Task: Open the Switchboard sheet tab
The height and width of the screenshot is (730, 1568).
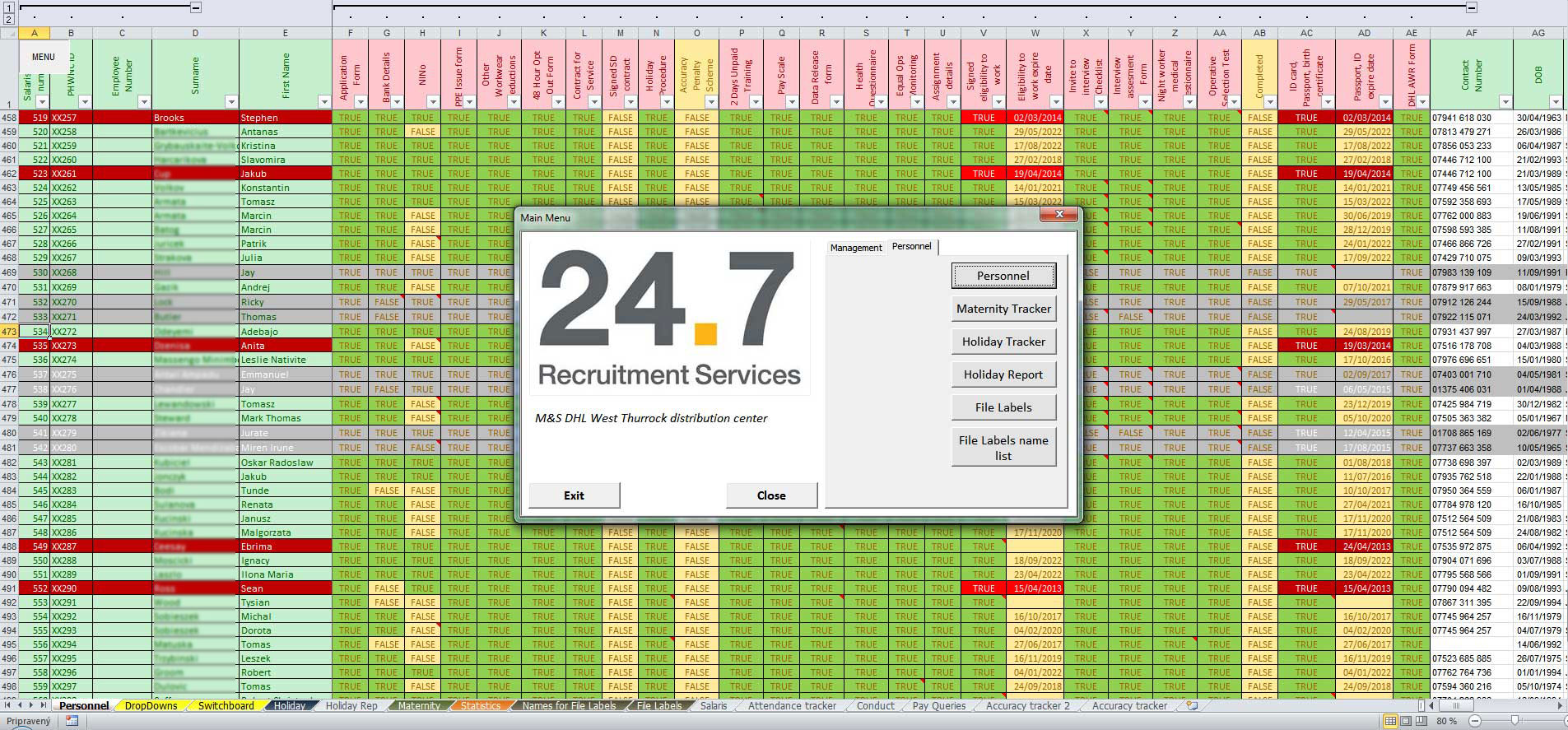Action: coord(226,705)
